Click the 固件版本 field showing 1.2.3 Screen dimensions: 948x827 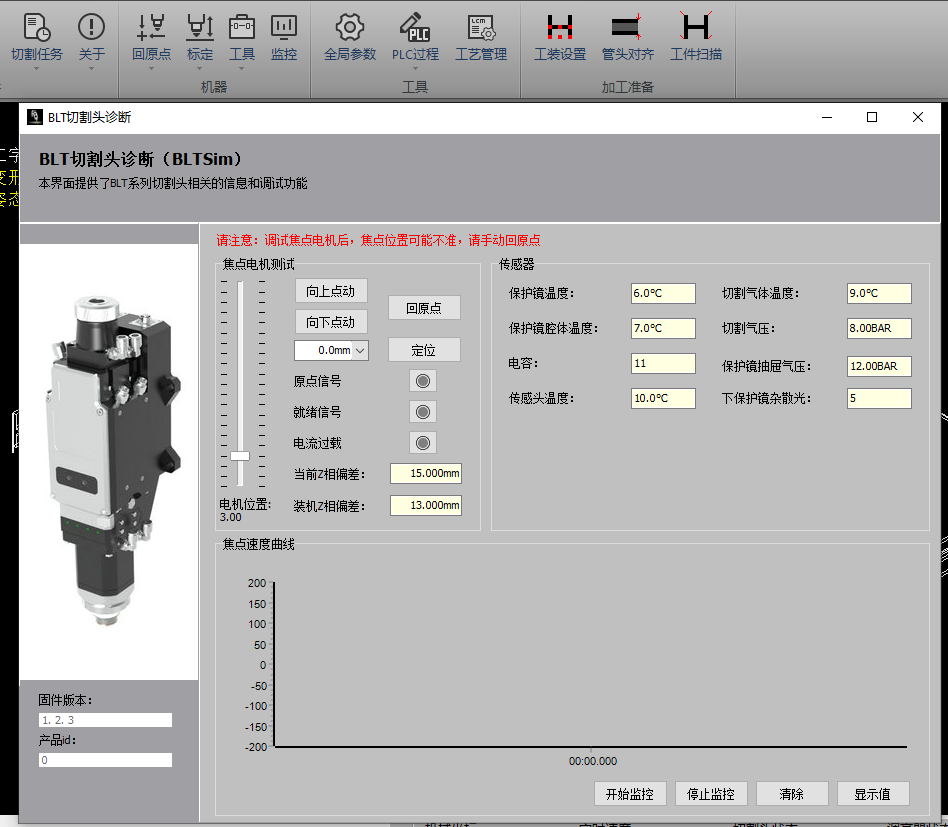coord(105,720)
